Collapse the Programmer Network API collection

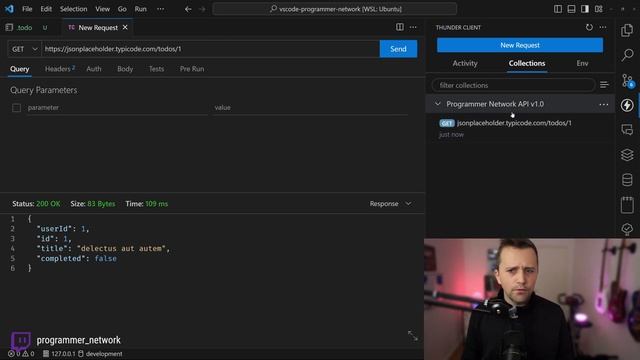click(438, 104)
